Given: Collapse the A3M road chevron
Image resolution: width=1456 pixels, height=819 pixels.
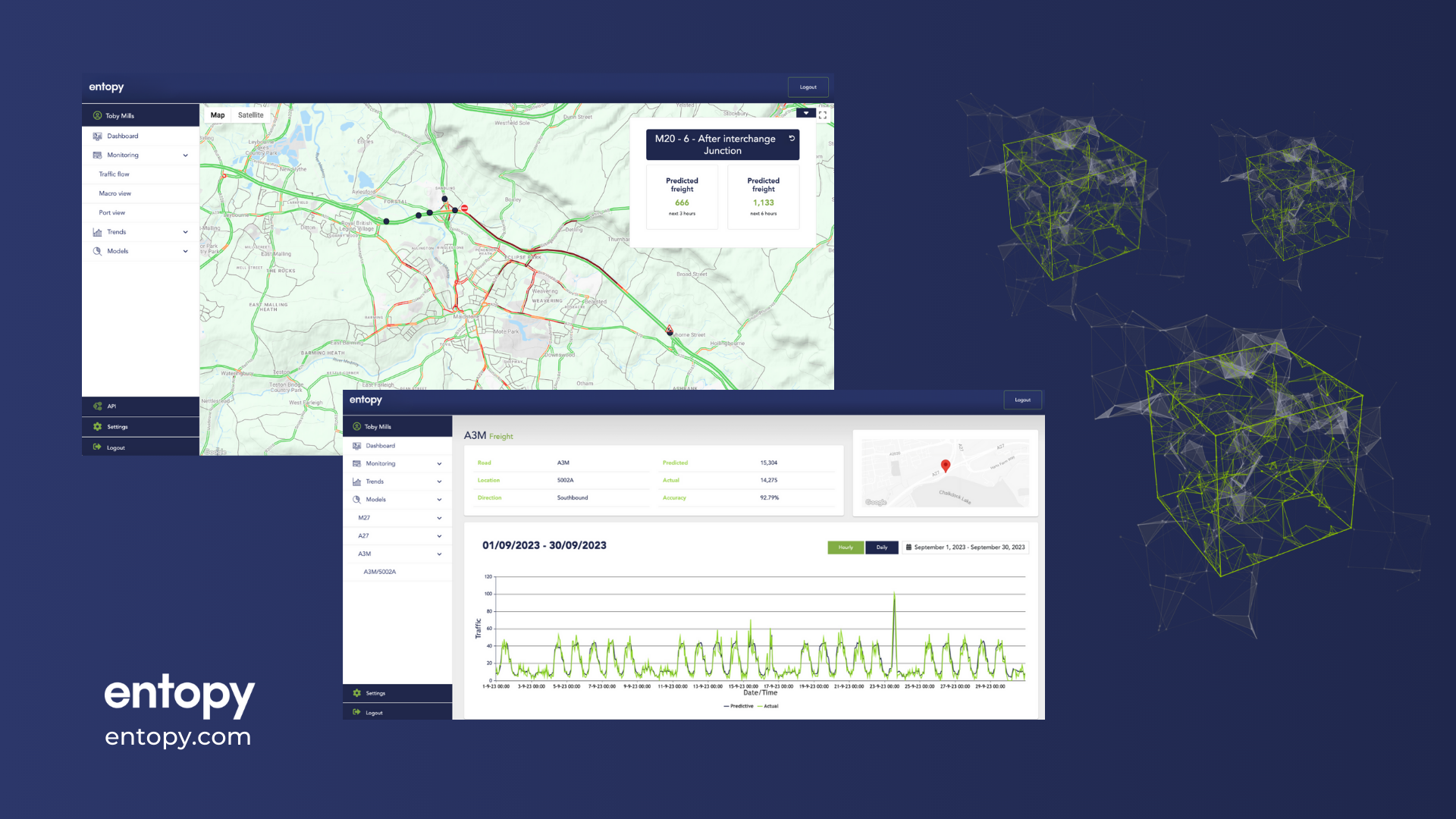Looking at the screenshot, I should coord(439,554).
